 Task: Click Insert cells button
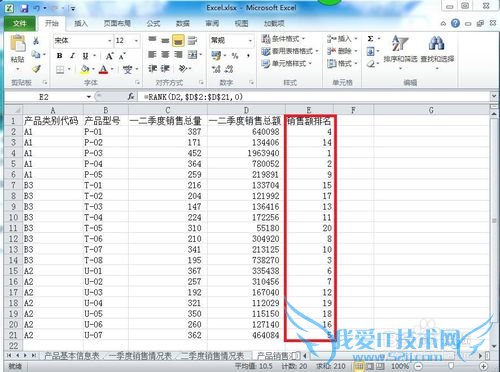pyautogui.click(x=342, y=39)
